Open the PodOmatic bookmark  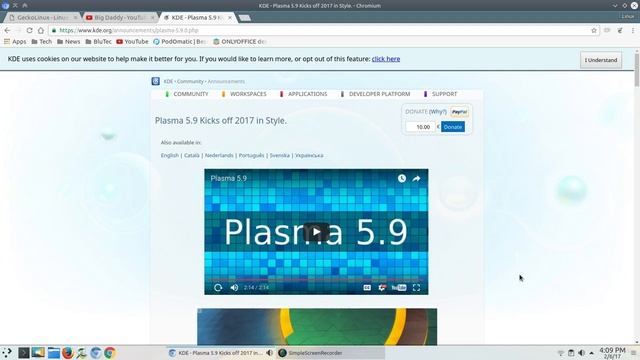pyautogui.click(x=180, y=42)
